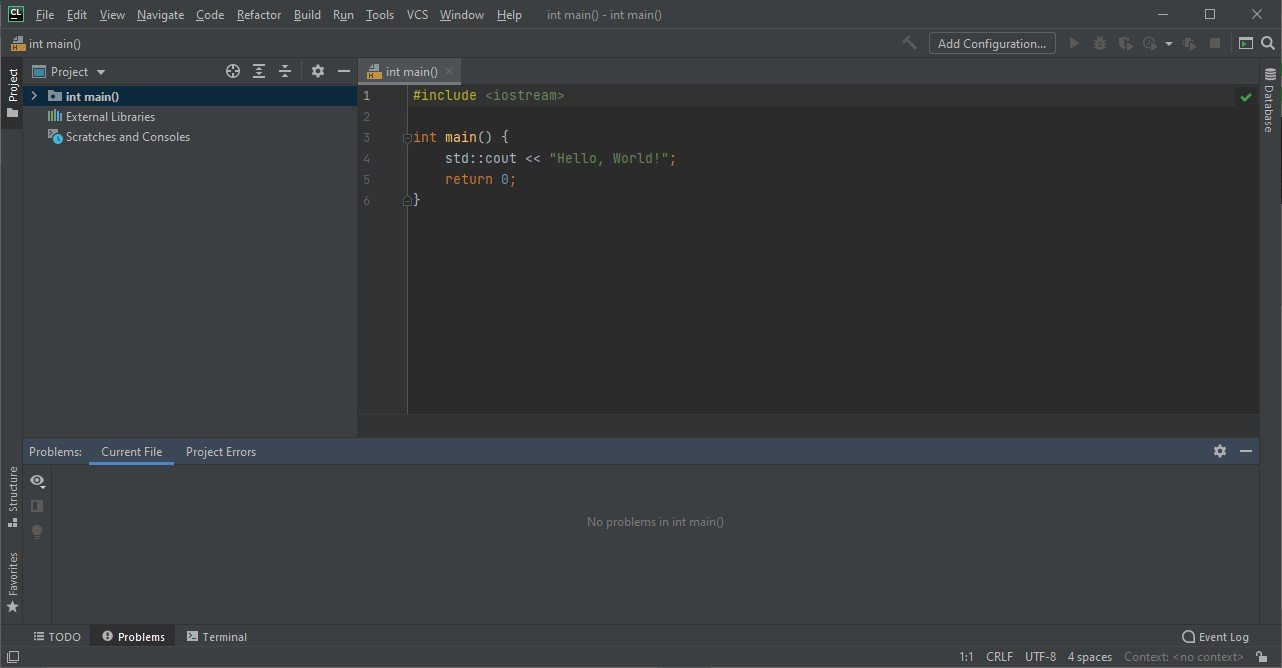Click the #include directive on line 1
1282x668 pixels.
pyautogui.click(x=445, y=96)
